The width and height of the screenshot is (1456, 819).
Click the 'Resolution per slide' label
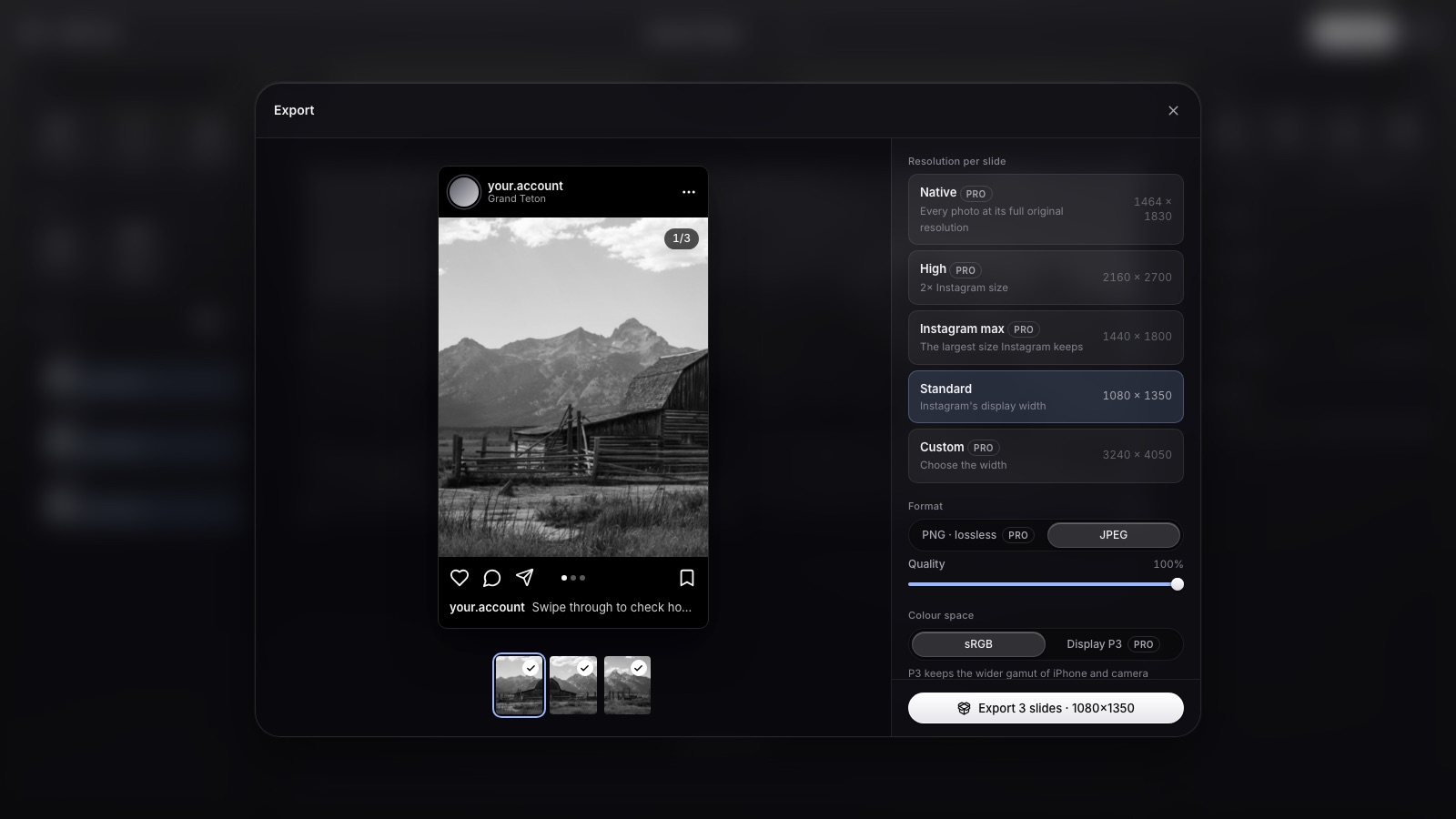(956, 161)
